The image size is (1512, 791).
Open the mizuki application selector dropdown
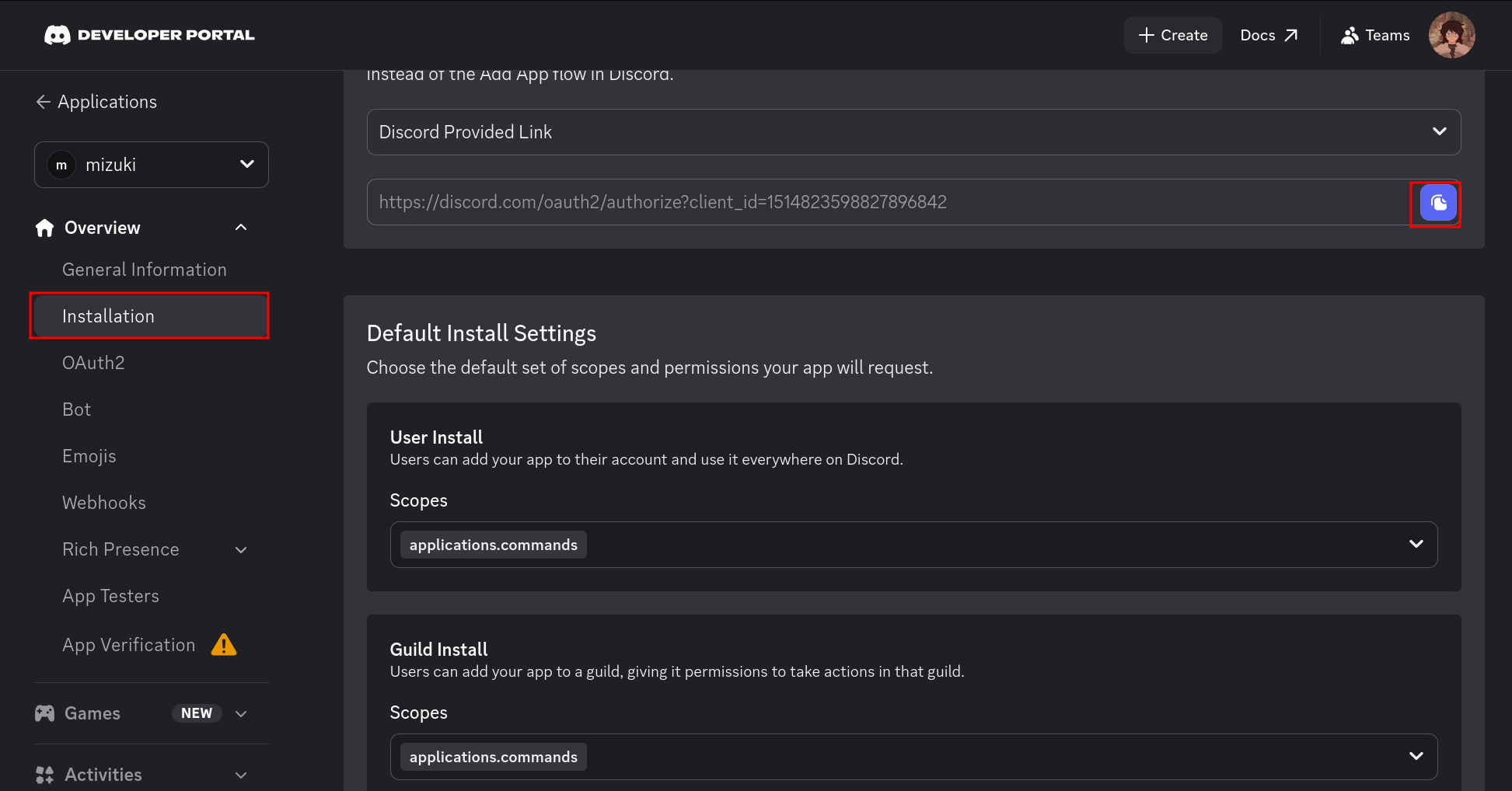point(152,165)
